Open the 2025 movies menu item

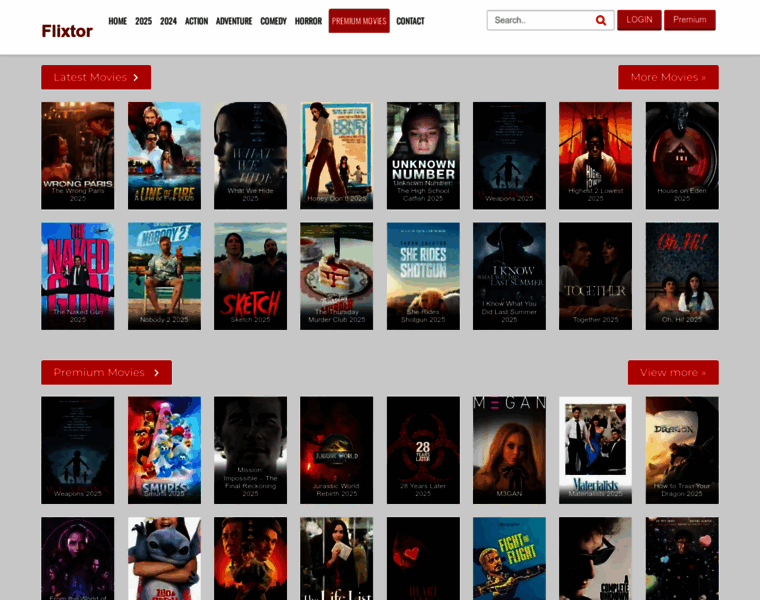pyautogui.click(x=143, y=21)
